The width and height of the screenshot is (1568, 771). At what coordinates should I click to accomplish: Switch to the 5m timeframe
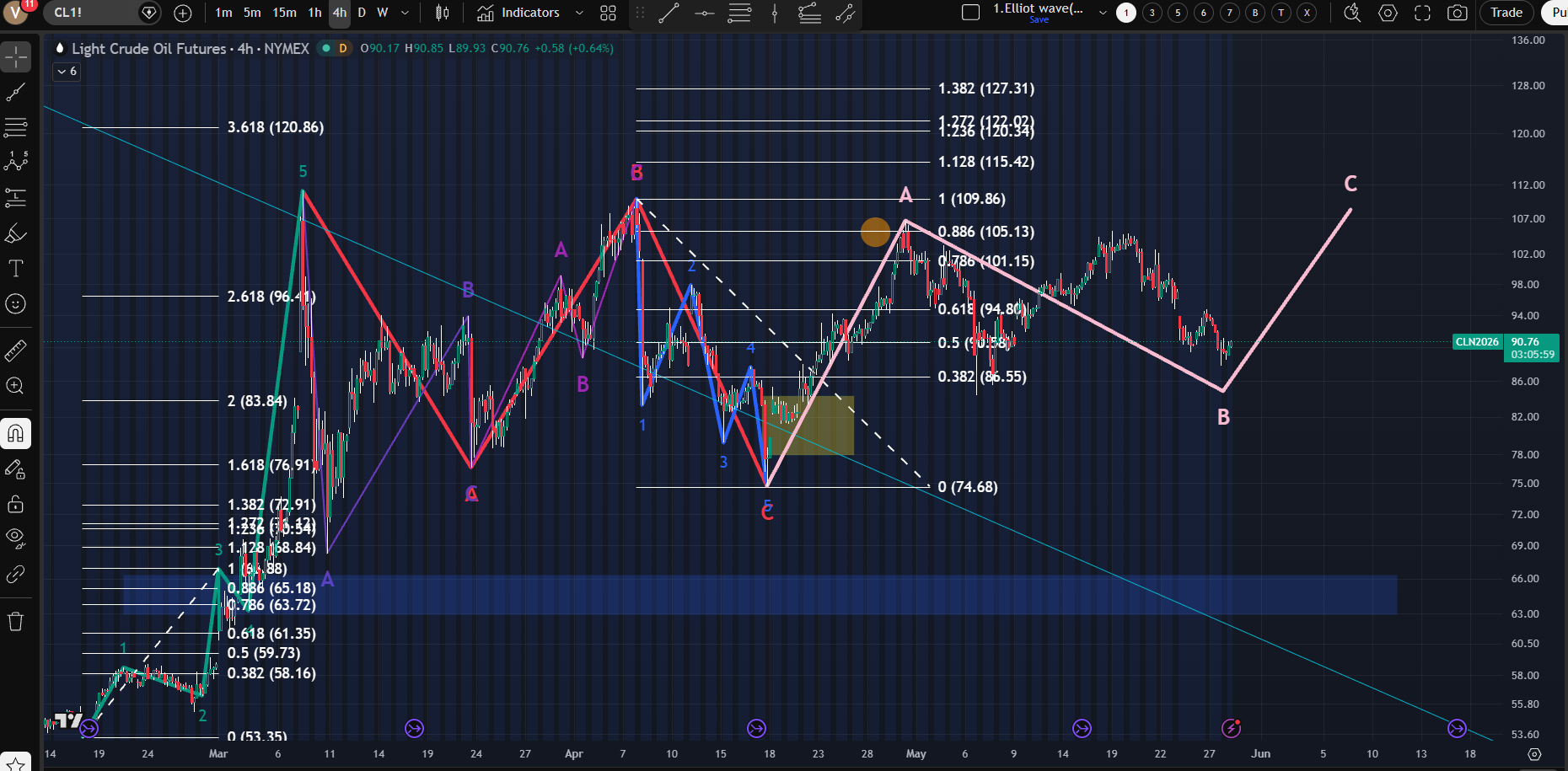pyautogui.click(x=252, y=13)
